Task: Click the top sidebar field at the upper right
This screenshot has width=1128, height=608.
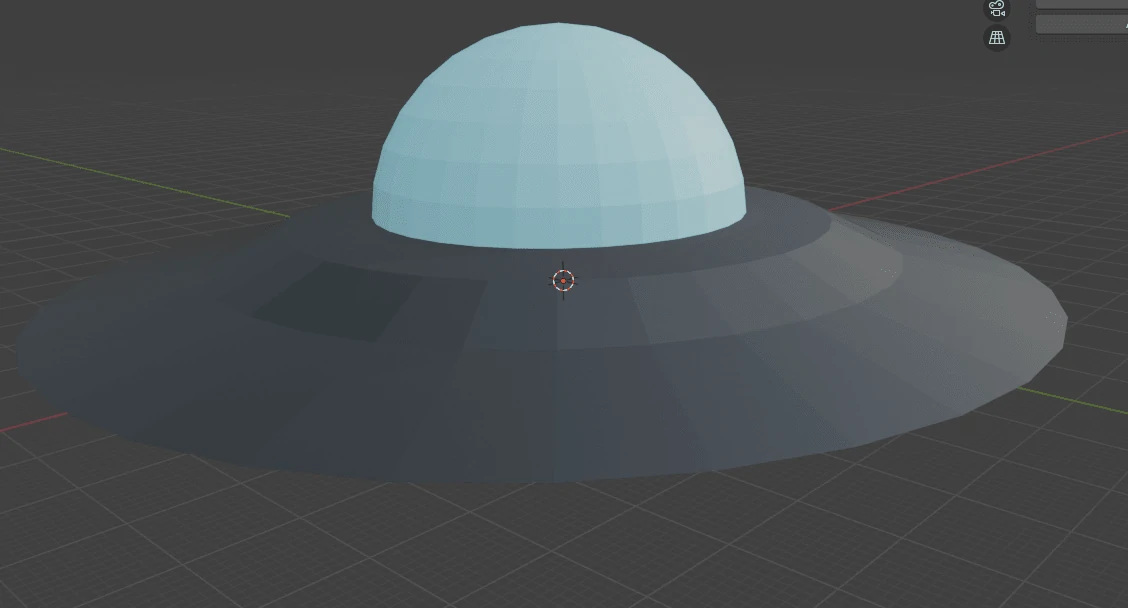Action: (1081, 4)
